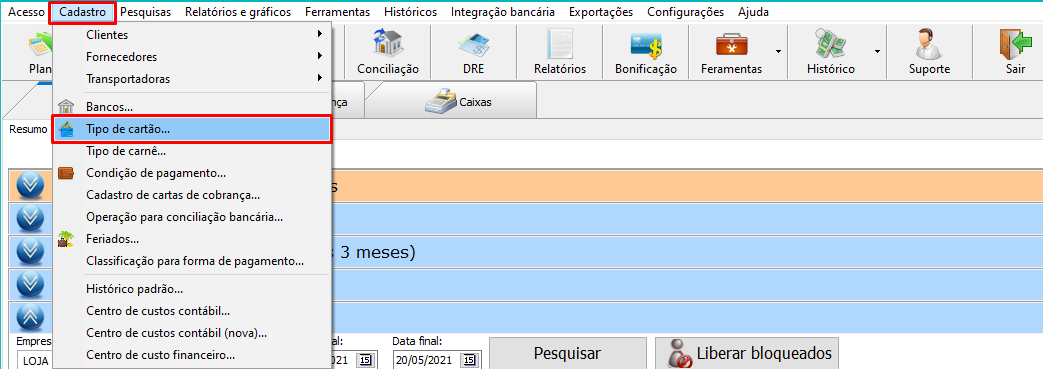Expand the orange panel's blue arrow button
Image resolution: width=1043 pixels, height=369 pixels.
coord(29,185)
